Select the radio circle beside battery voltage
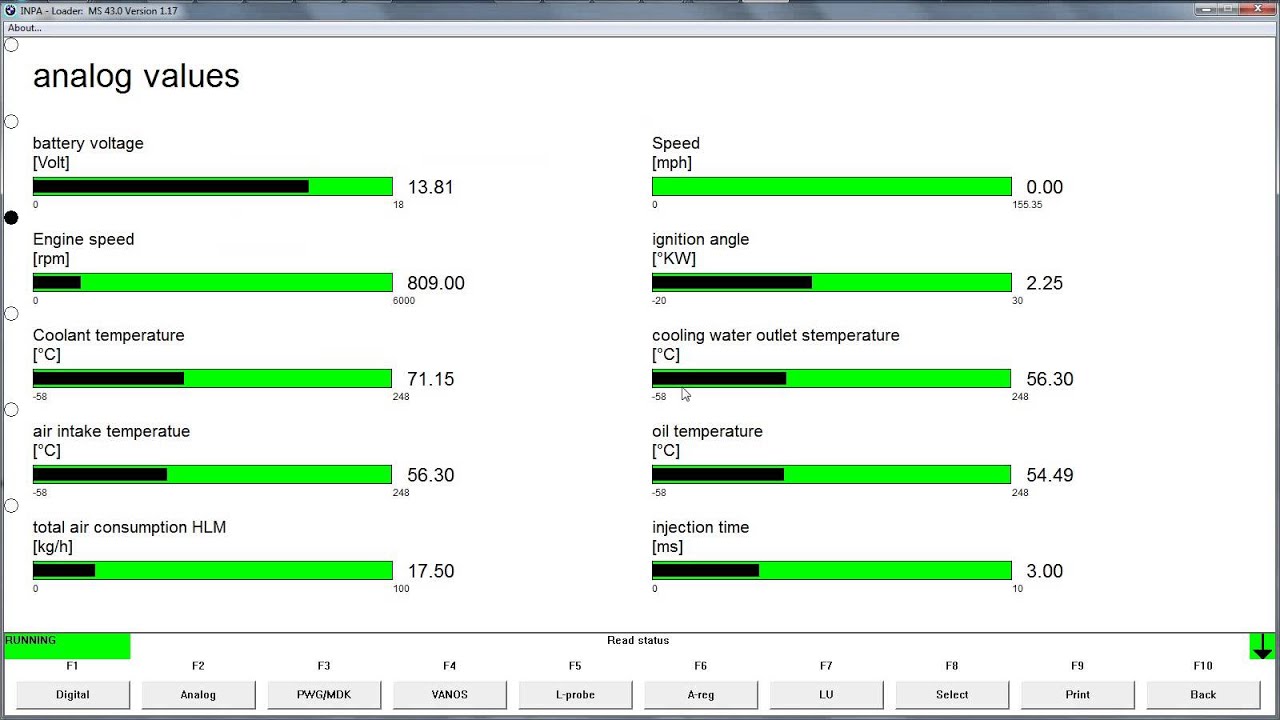The width and height of the screenshot is (1280, 720). tap(11, 121)
